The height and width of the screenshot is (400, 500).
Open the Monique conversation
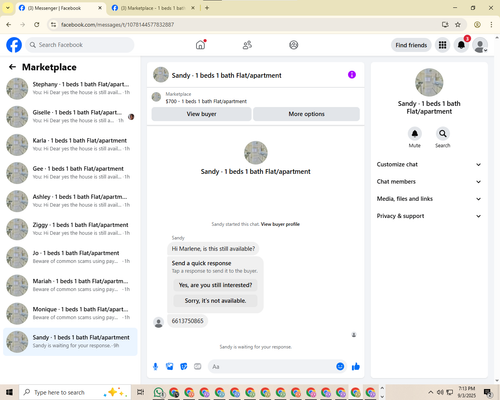coord(70,313)
